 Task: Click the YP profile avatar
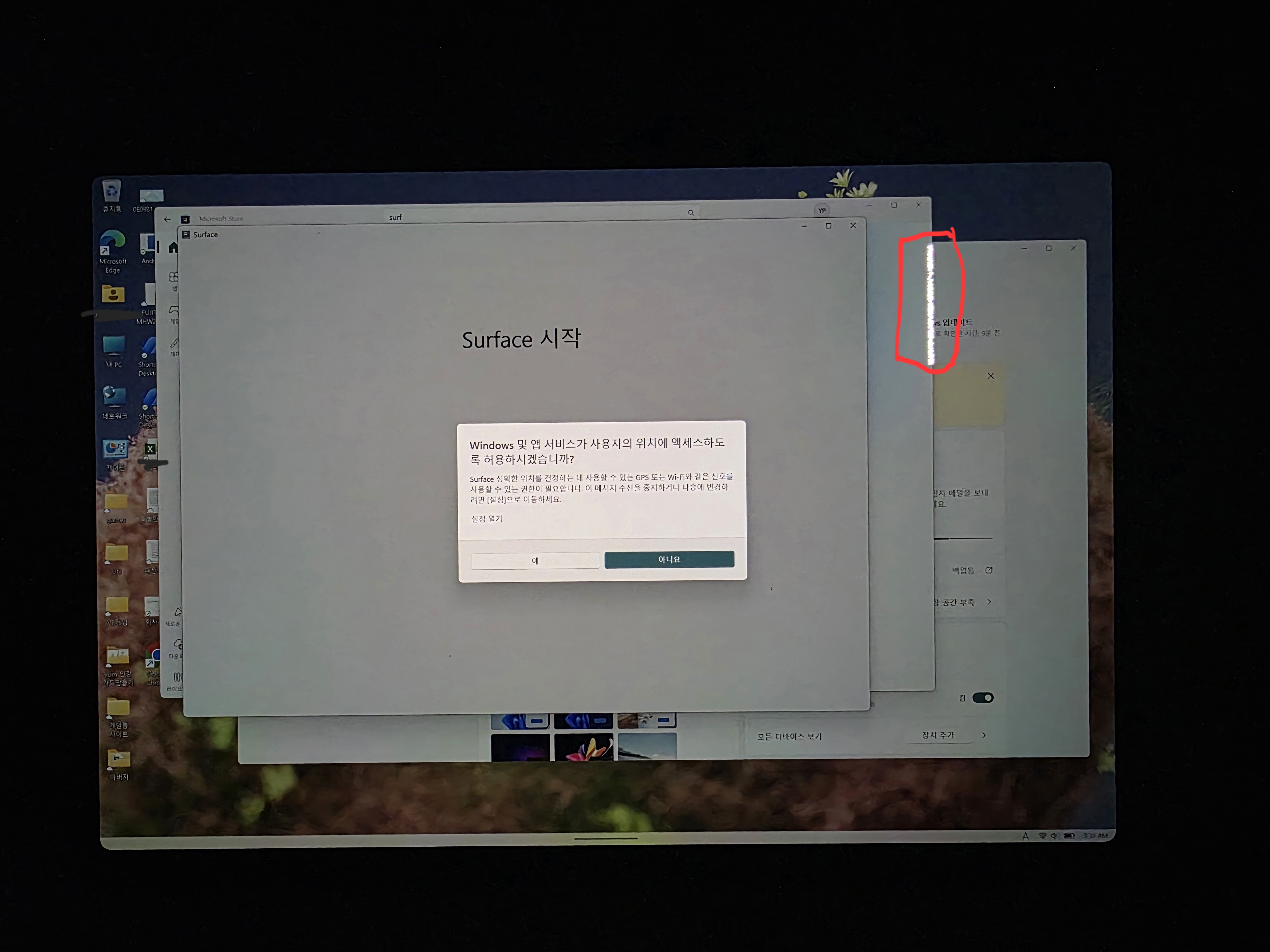[x=822, y=210]
